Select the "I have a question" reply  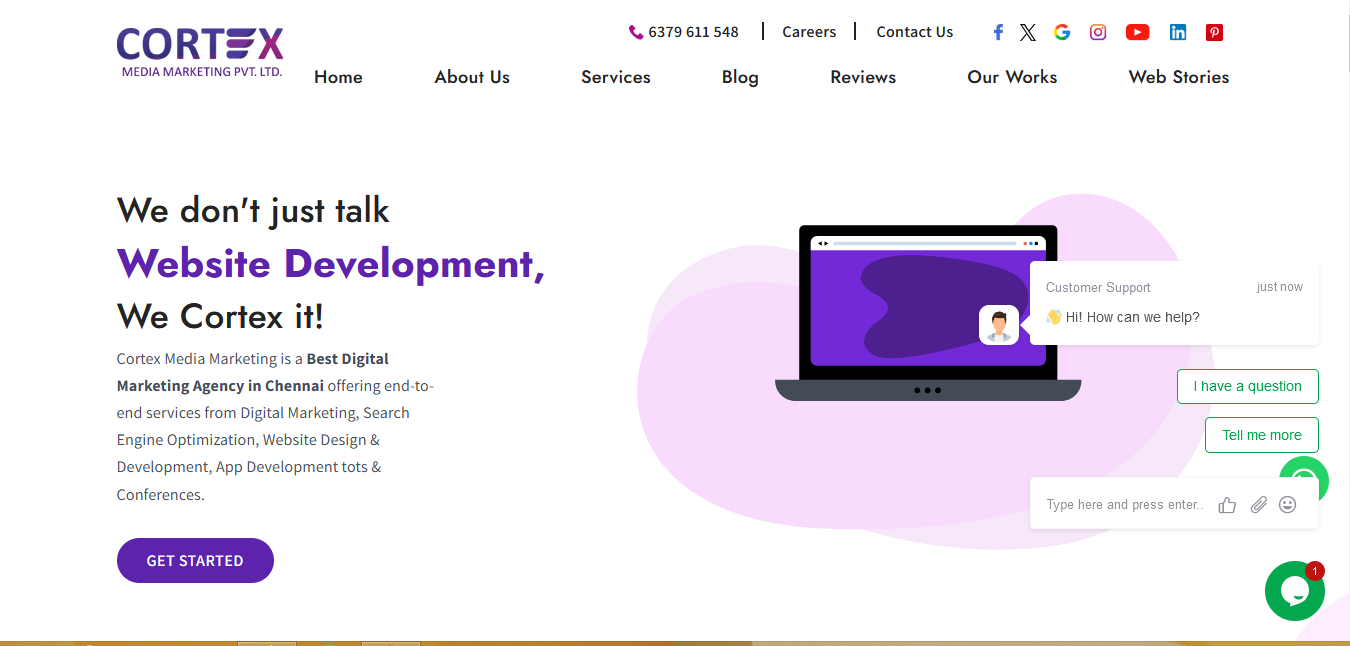pos(1248,386)
